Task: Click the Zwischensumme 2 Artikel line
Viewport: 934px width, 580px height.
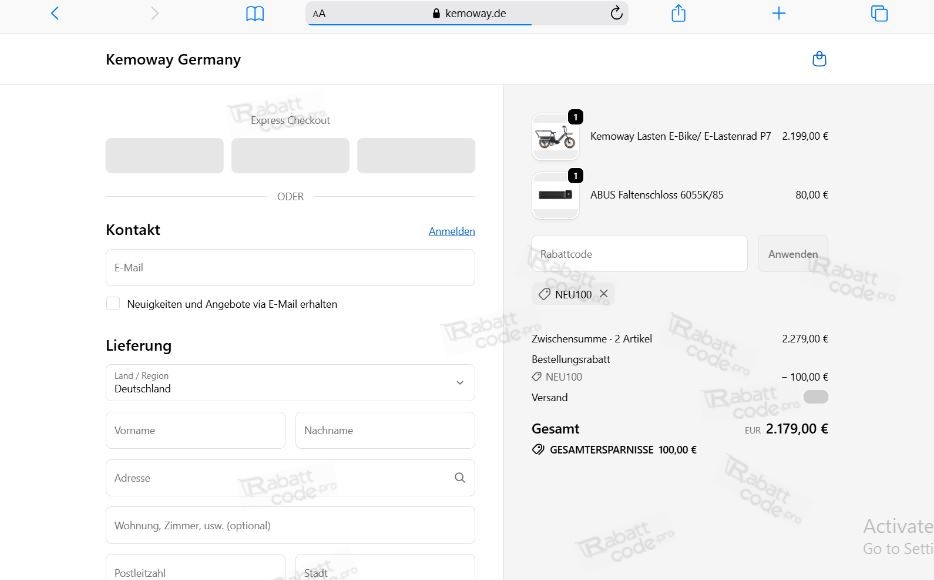Action: point(680,338)
